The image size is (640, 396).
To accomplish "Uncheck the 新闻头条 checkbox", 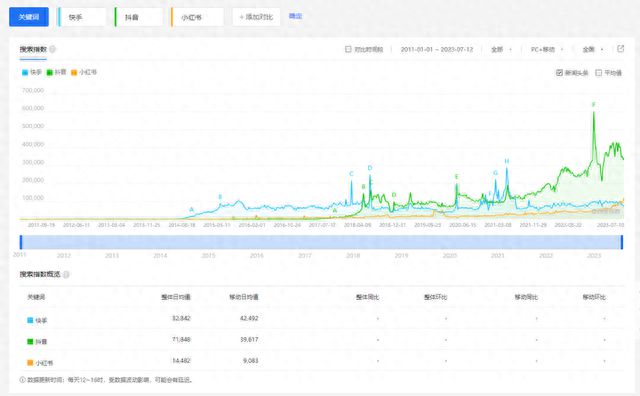I will 559,73.
